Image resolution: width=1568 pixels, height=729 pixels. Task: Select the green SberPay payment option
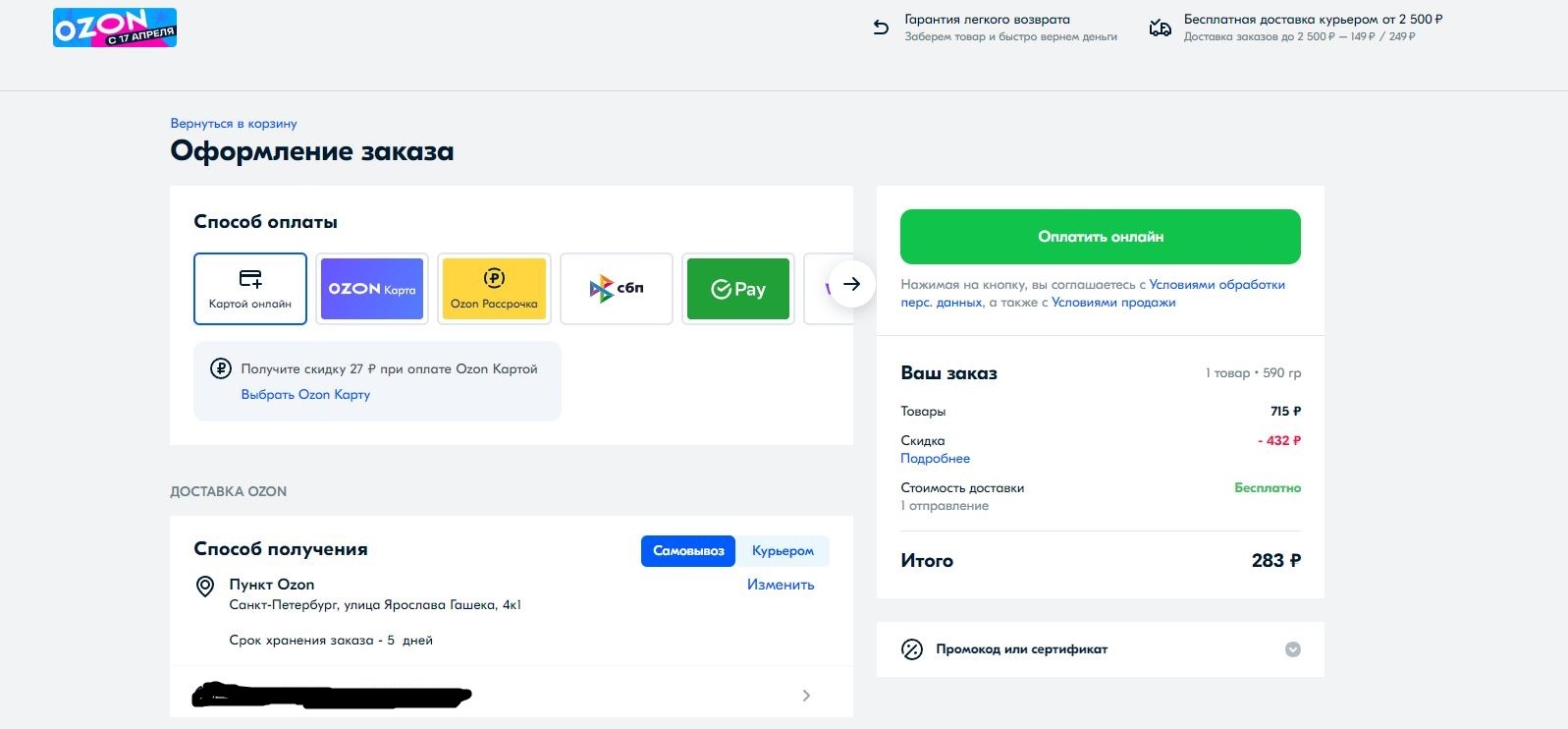[x=738, y=289]
